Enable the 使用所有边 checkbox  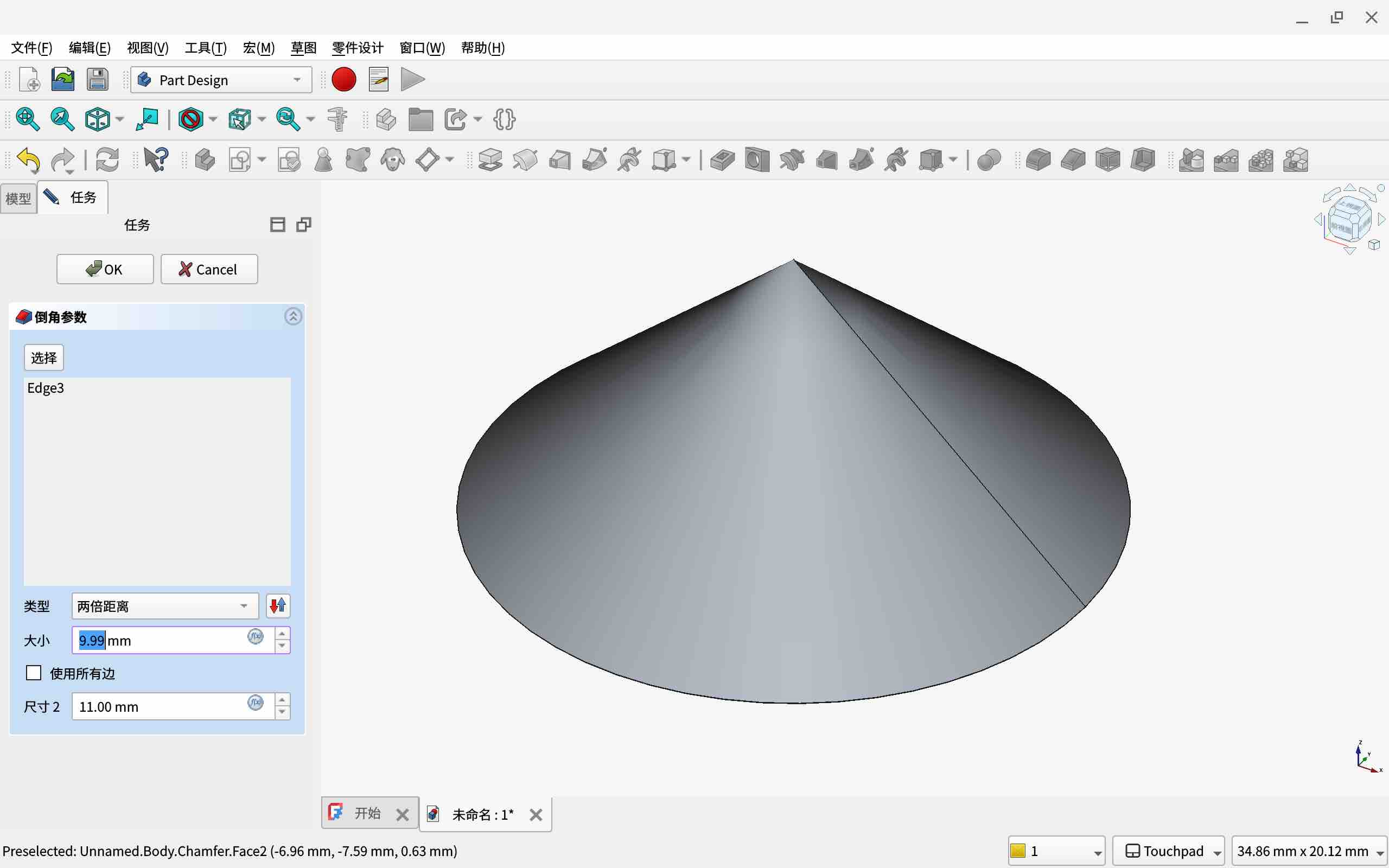pos(34,673)
